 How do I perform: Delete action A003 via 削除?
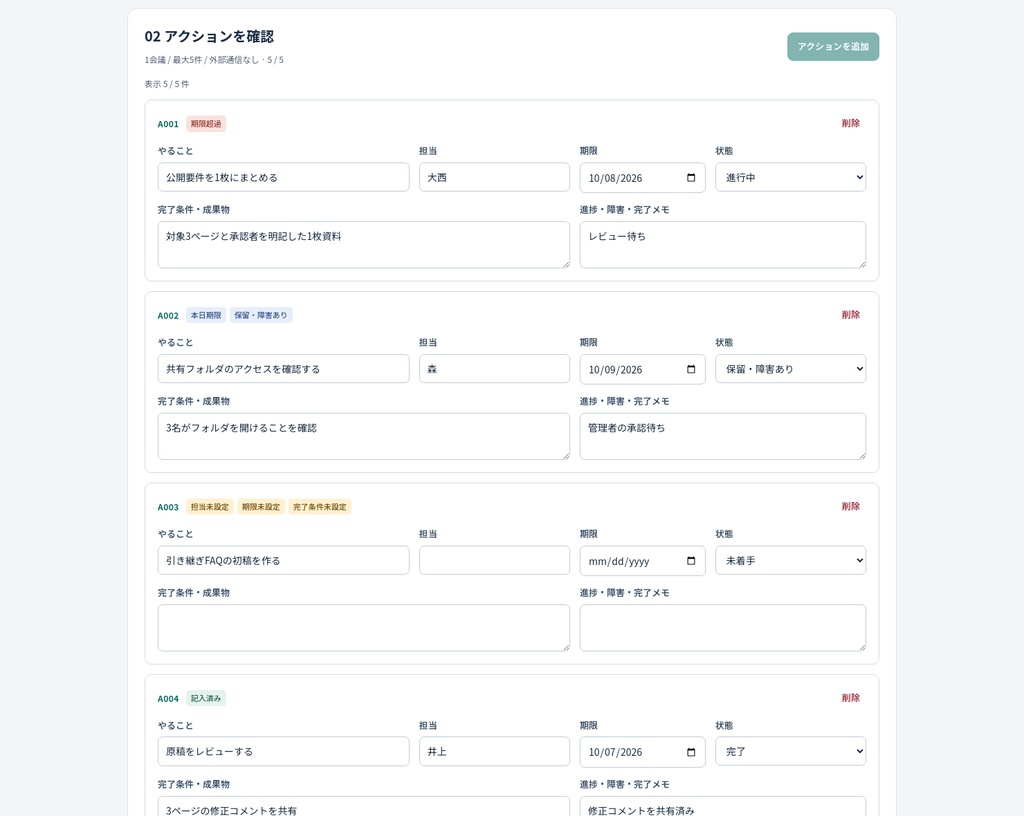point(850,506)
